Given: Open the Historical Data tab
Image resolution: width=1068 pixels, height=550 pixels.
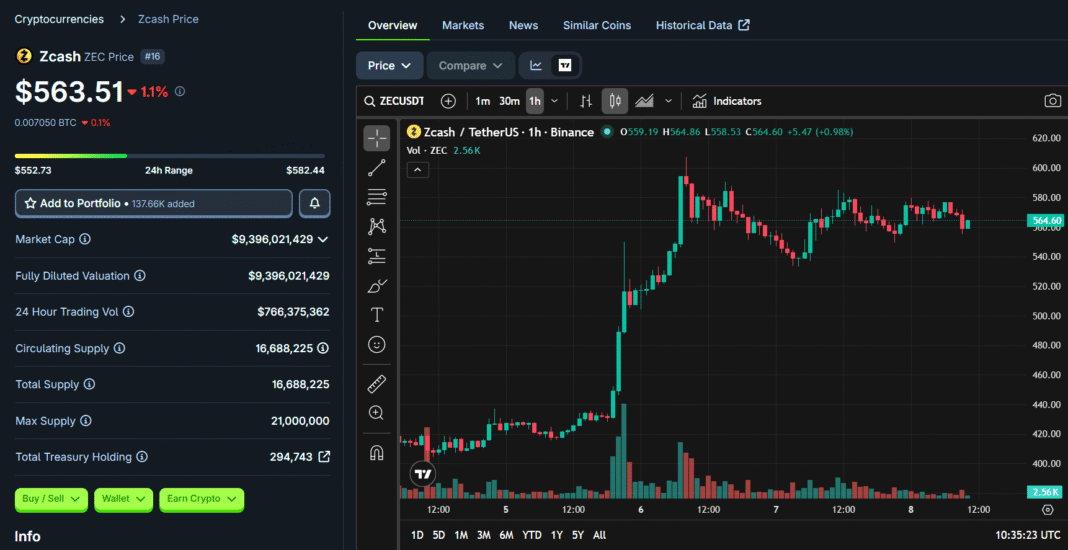Looking at the screenshot, I should pyautogui.click(x=702, y=25).
